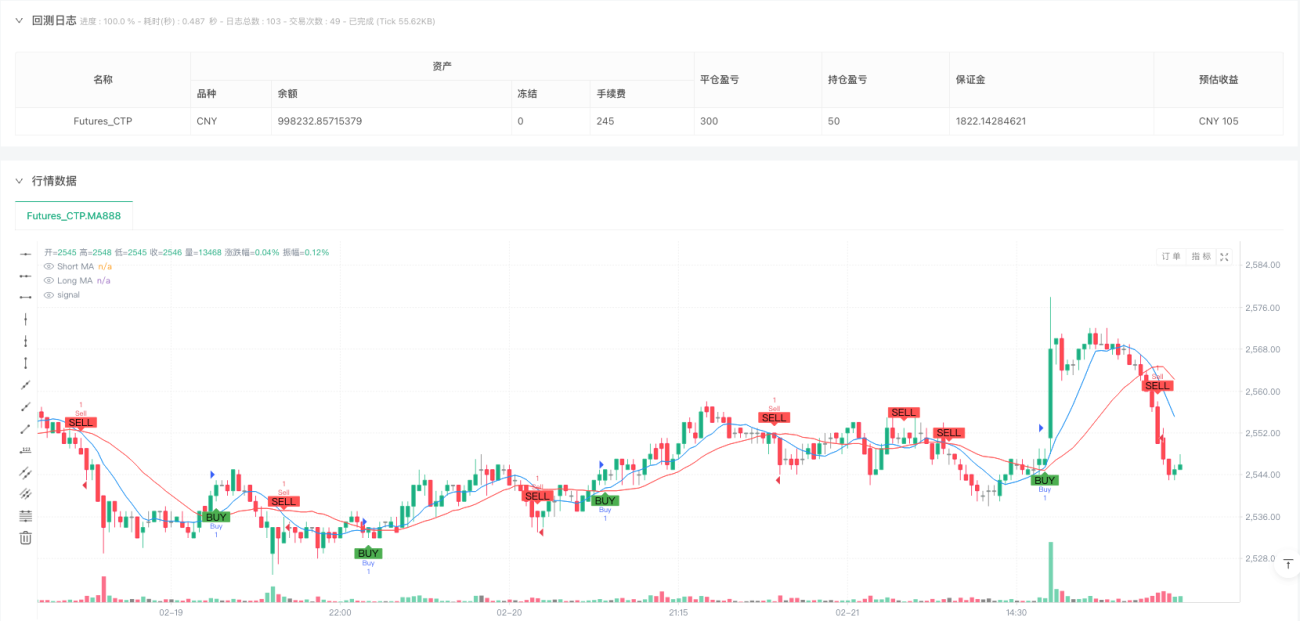Toggle visibility of Short MA indicator

click(48, 266)
